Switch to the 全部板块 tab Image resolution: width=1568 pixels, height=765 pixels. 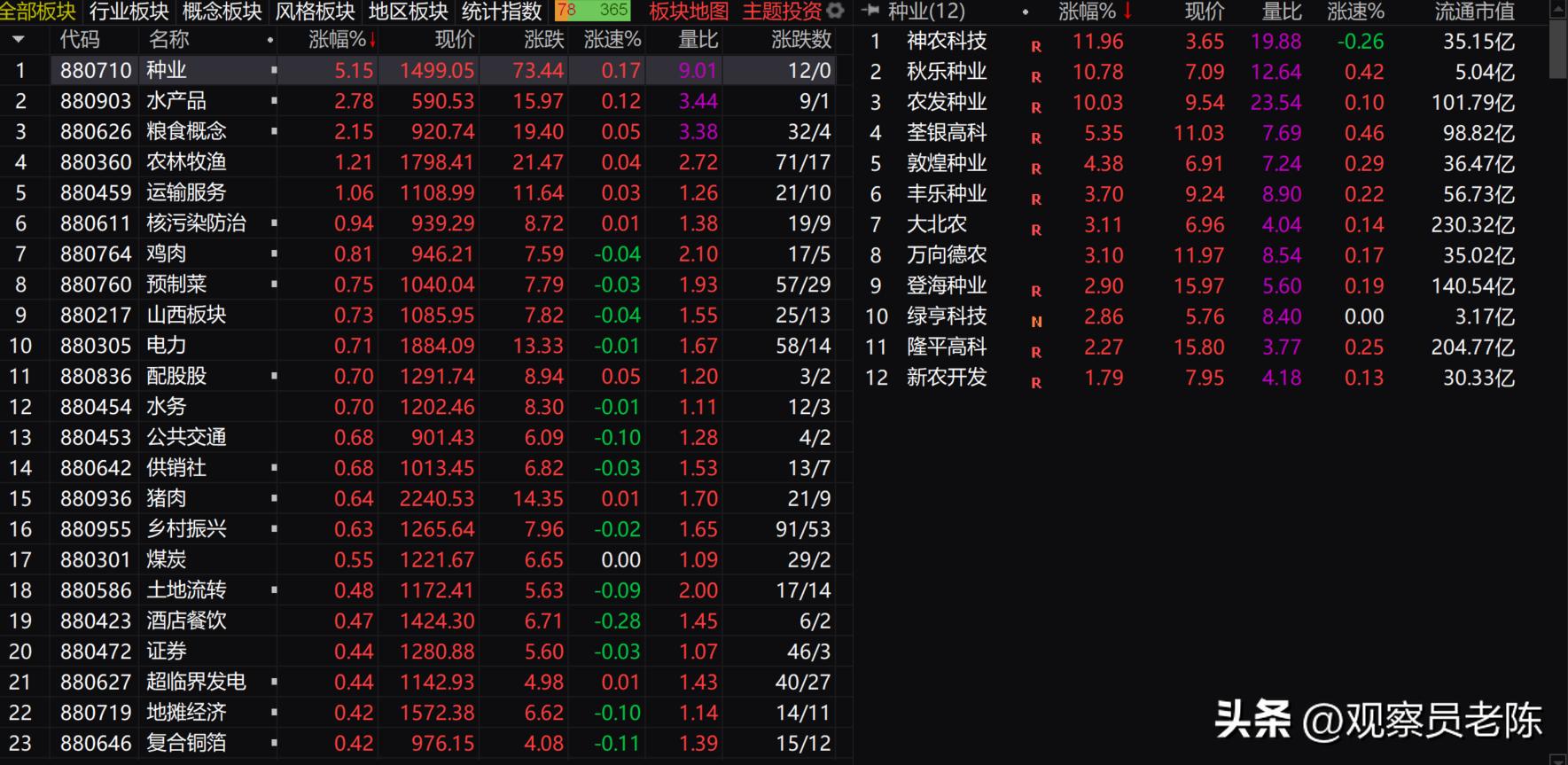tap(39, 12)
